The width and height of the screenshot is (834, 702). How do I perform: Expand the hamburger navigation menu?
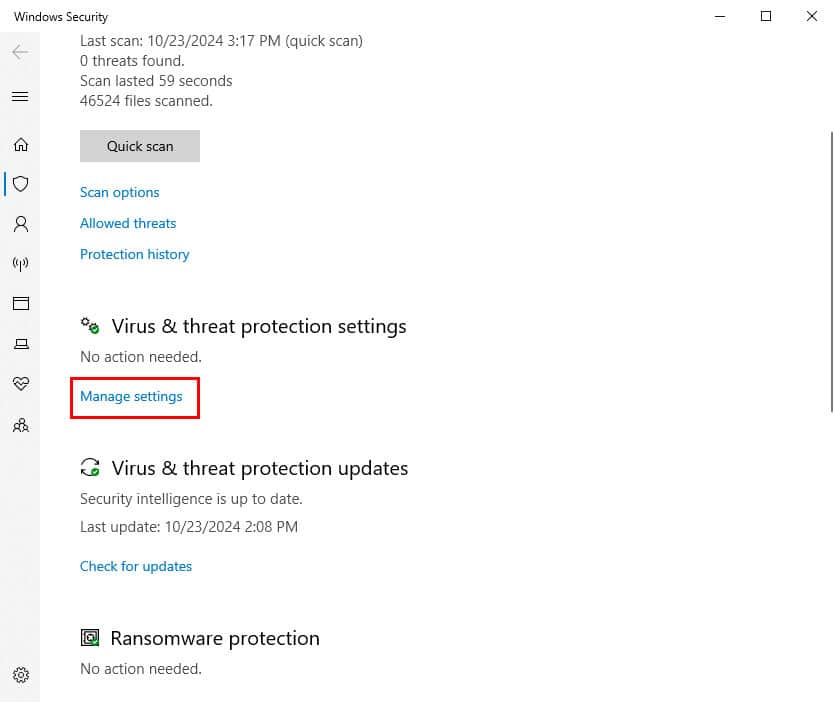(x=20, y=96)
